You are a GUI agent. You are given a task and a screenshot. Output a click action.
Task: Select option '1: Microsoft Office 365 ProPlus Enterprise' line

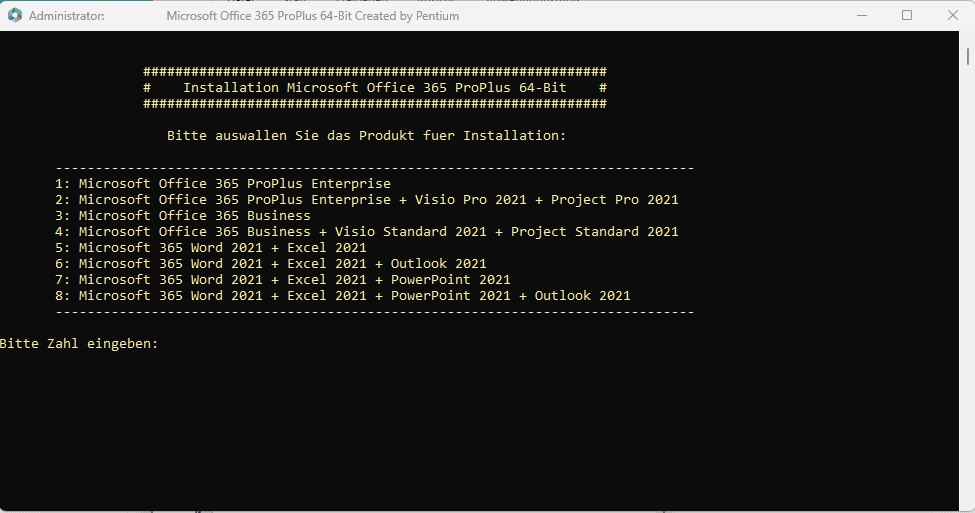coord(223,183)
